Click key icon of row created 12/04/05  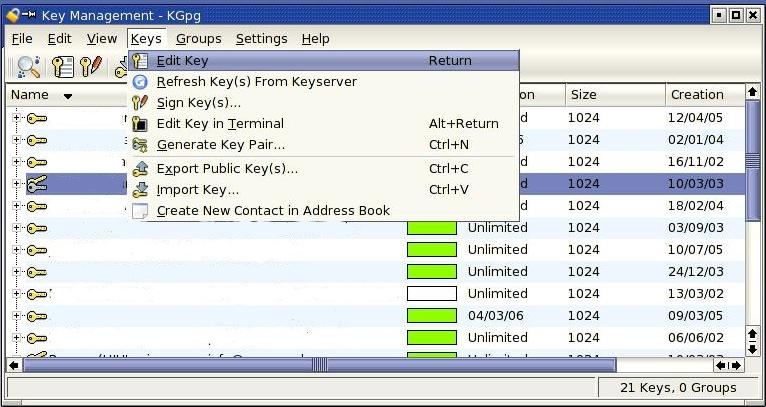[37, 118]
